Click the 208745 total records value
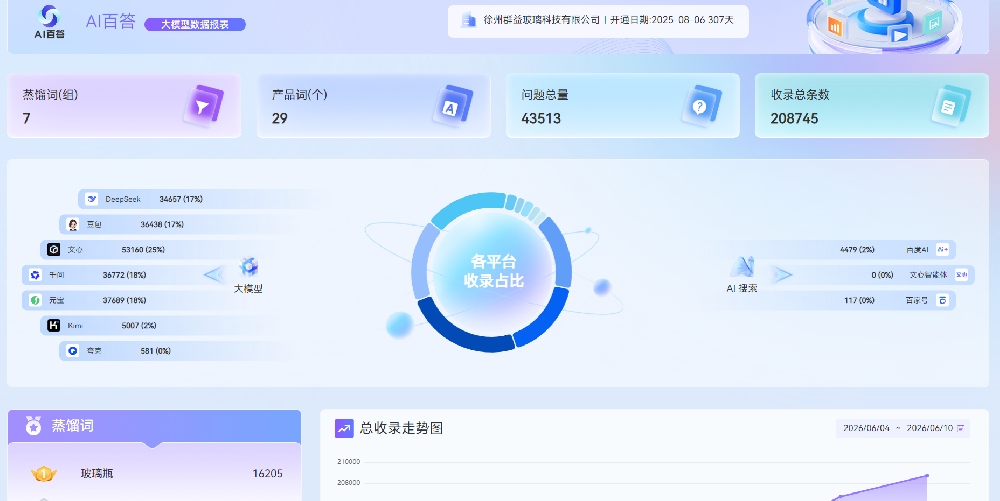Viewport: 1000px width, 501px height. coord(794,119)
